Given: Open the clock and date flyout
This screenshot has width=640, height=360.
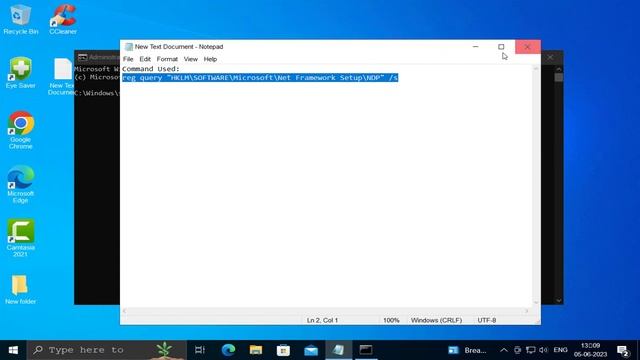Looking at the screenshot, I should pos(590,350).
